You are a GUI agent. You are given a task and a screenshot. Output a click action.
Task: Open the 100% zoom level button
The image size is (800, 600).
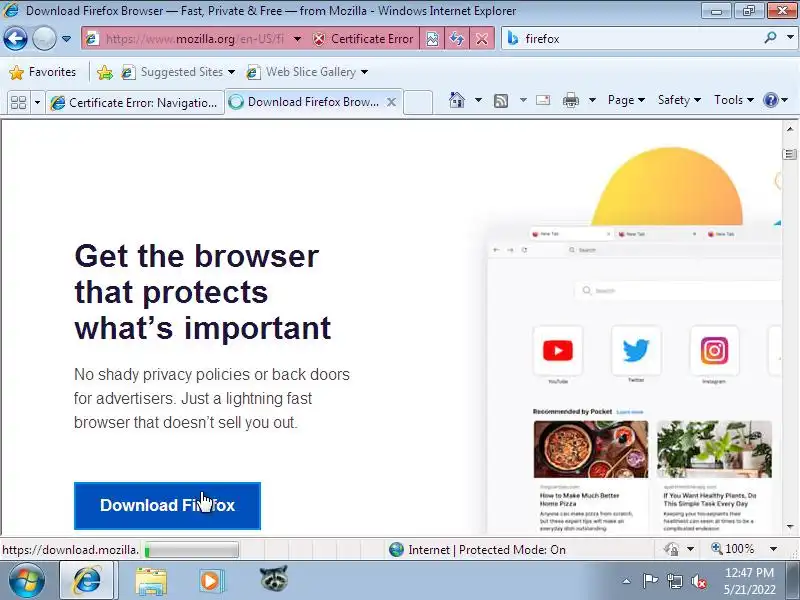pyautogui.click(x=733, y=549)
